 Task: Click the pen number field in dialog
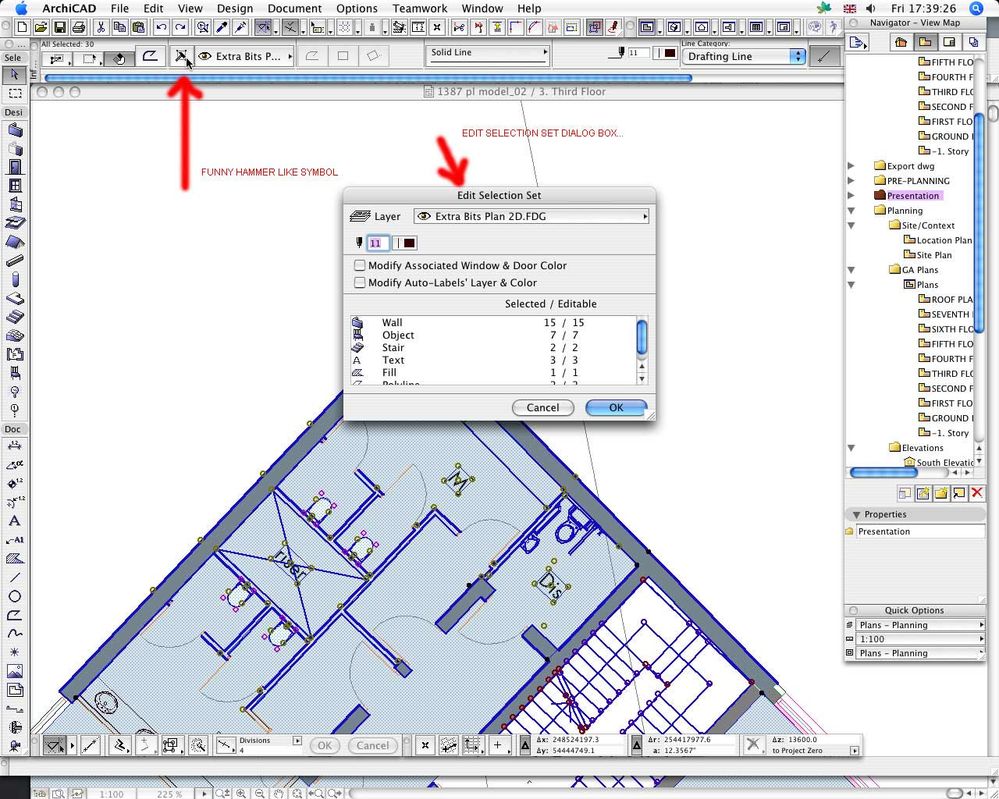click(x=378, y=243)
